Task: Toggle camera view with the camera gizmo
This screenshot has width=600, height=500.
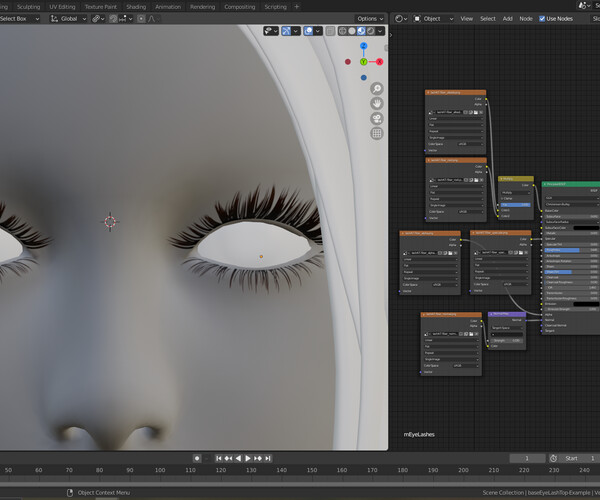Action: click(x=377, y=119)
